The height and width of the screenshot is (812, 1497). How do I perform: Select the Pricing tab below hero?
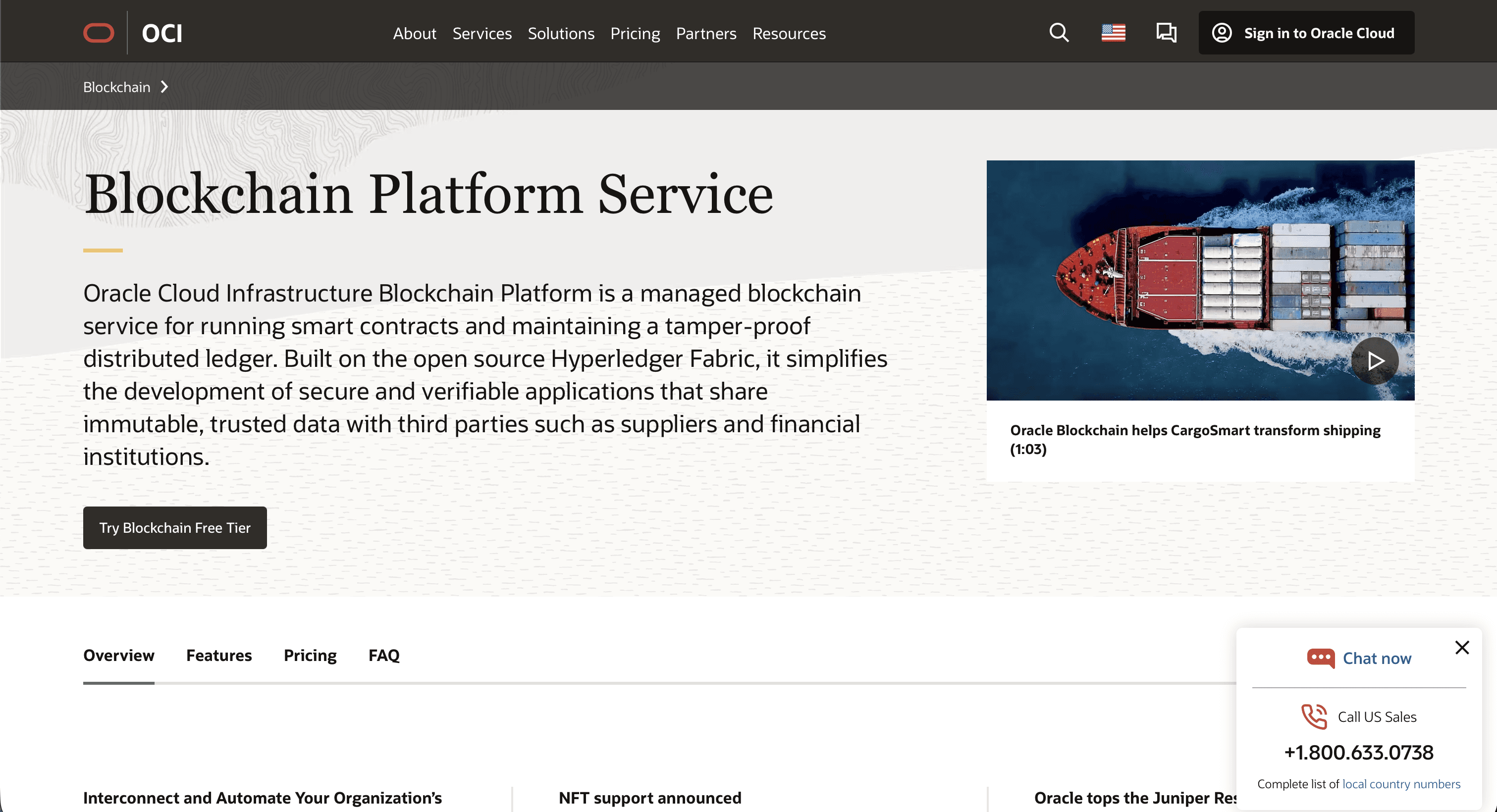tap(310, 655)
